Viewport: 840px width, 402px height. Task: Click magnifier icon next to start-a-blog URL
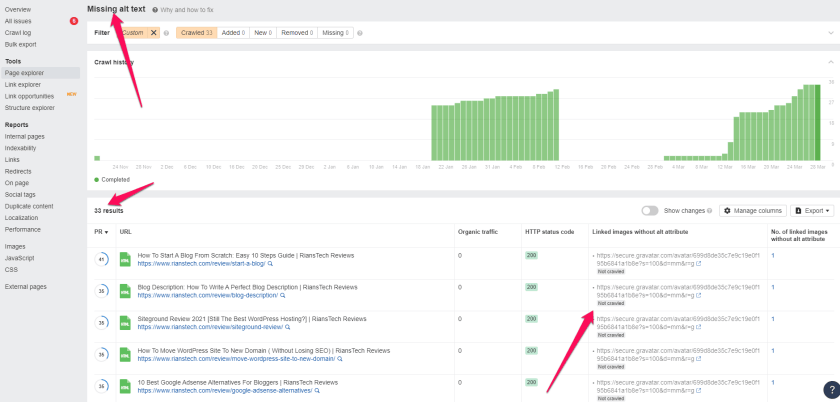[271, 264]
